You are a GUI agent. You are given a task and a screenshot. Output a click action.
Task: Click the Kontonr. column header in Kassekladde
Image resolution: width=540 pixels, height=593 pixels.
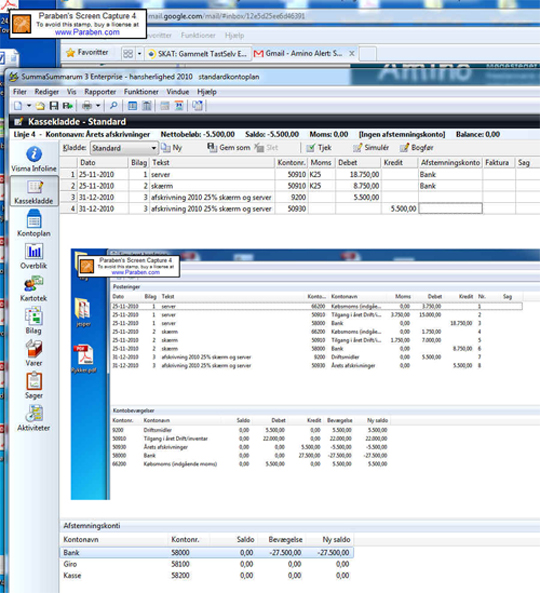[291, 163]
